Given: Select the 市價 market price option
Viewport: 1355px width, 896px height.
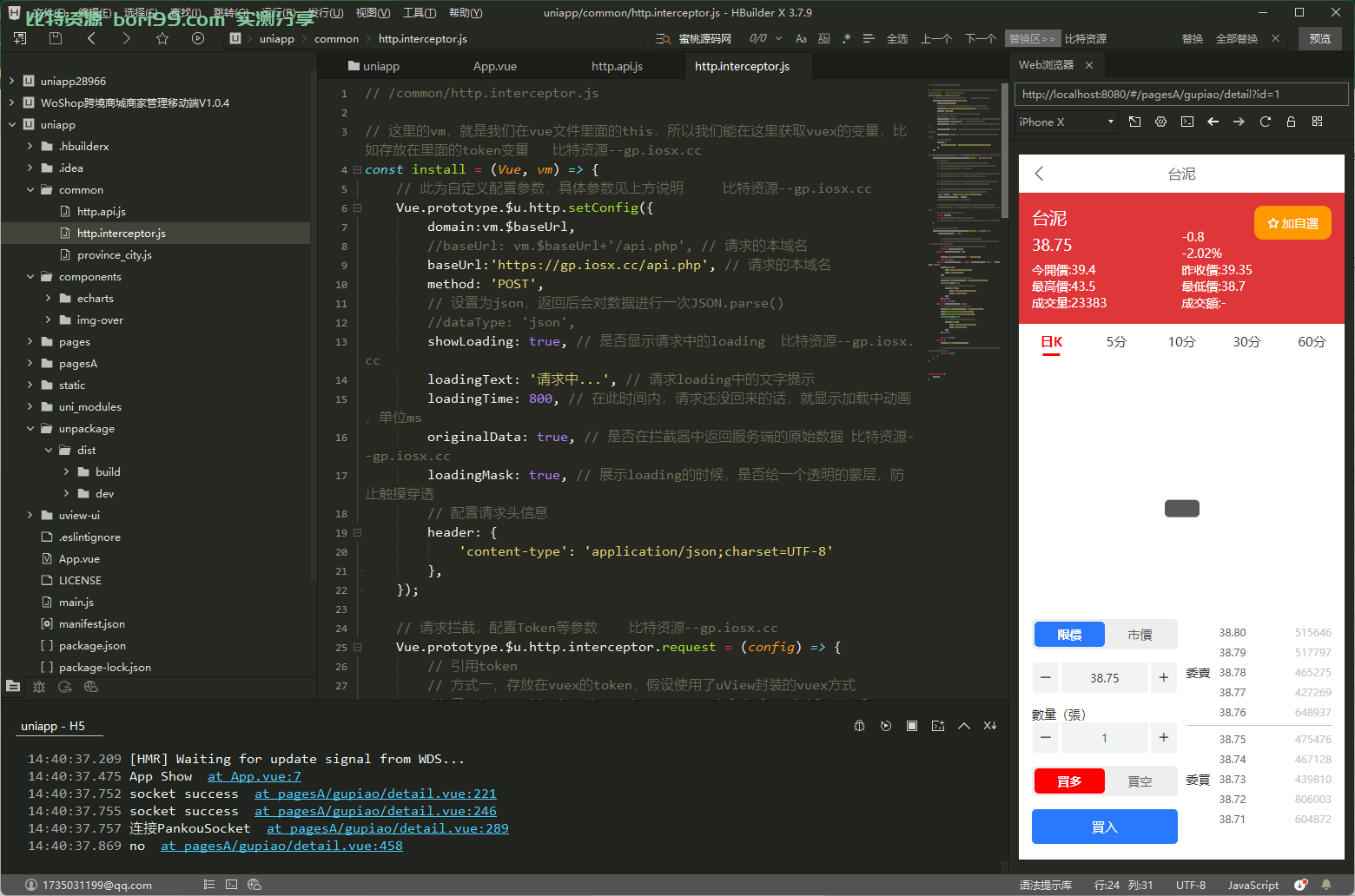Looking at the screenshot, I should pyautogui.click(x=1140, y=635).
